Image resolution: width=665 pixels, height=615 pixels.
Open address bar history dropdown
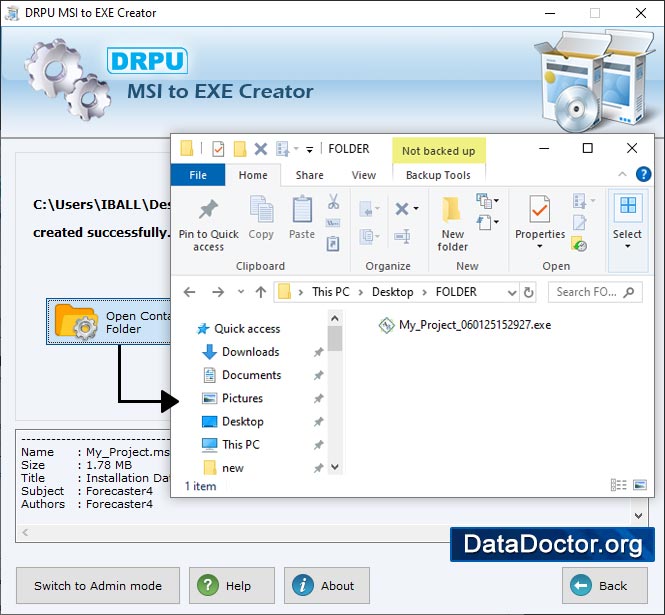pos(511,292)
